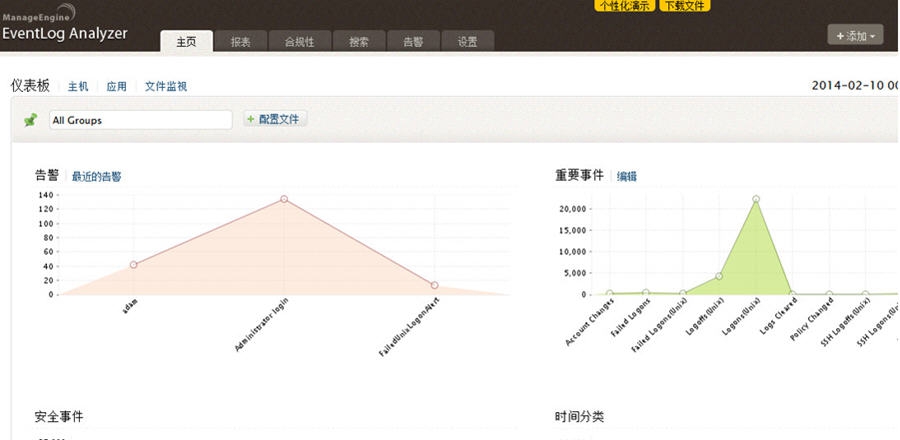Click the green pushpin icon
Screen dimensions: 900x440
pyautogui.click(x=30, y=120)
